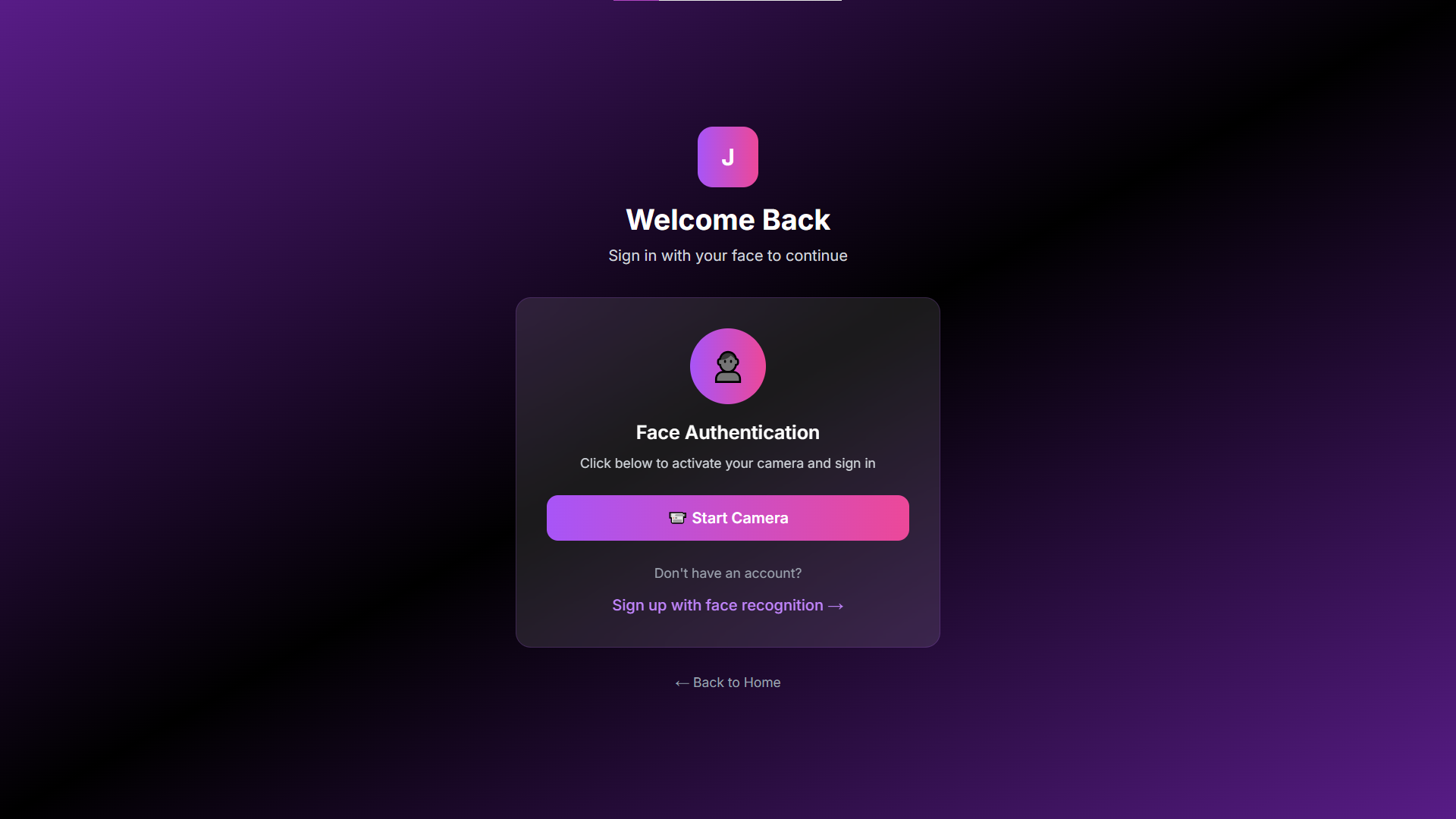Click the Don't have an account text
Screen dimensions: 1456x819
[x=728, y=573]
